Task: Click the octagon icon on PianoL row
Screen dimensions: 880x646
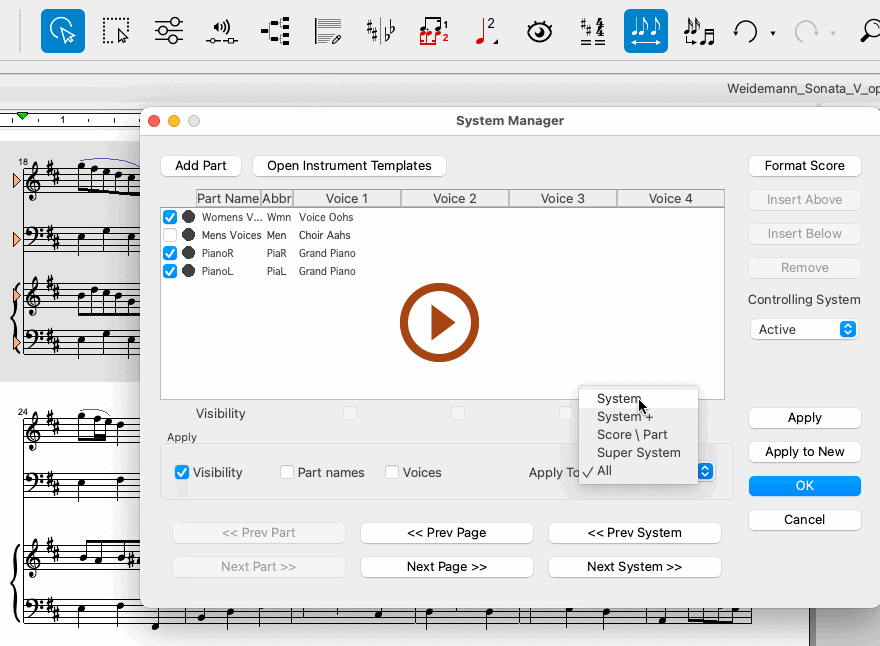Action: click(x=189, y=271)
